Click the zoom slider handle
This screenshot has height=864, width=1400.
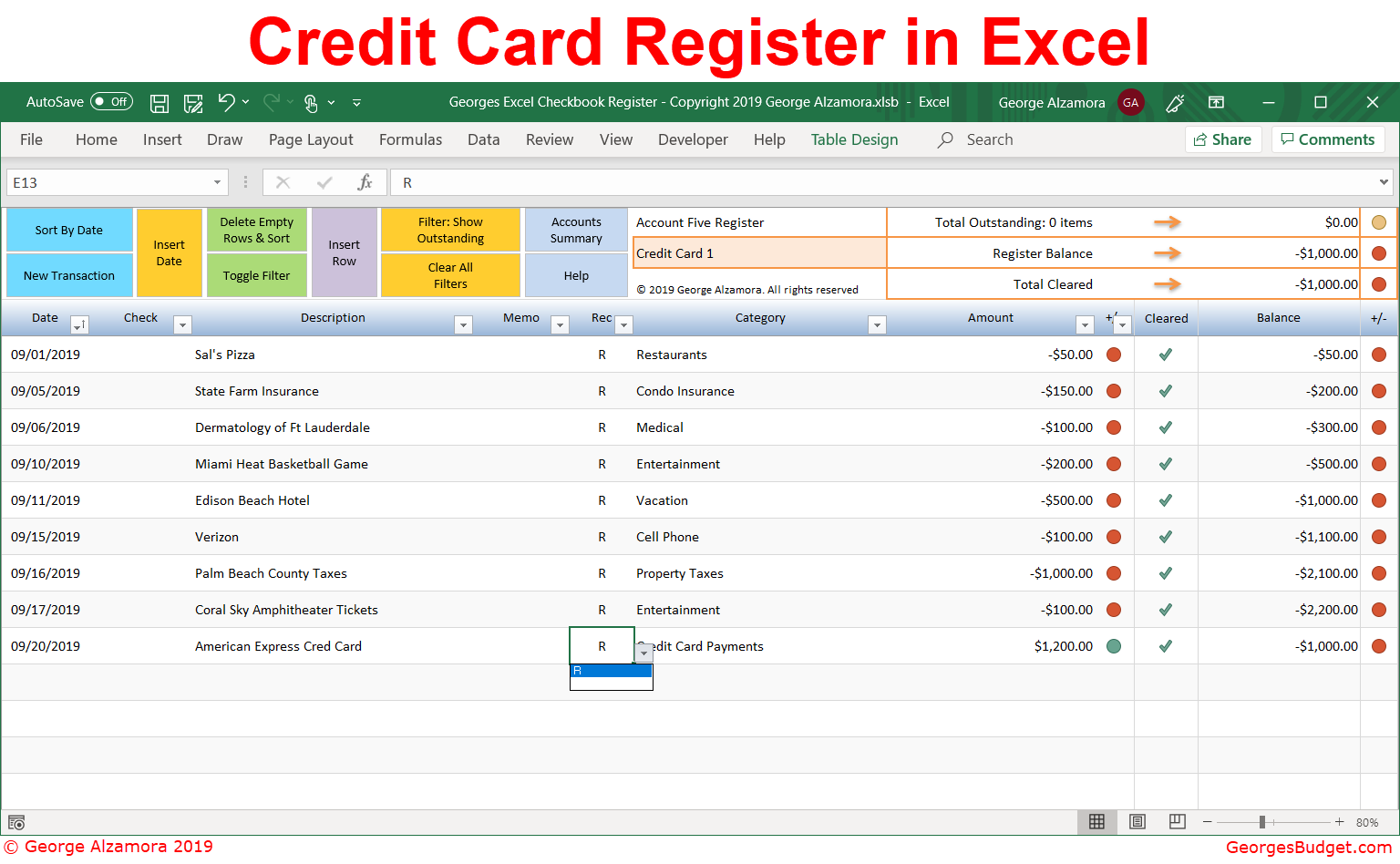tap(1262, 822)
